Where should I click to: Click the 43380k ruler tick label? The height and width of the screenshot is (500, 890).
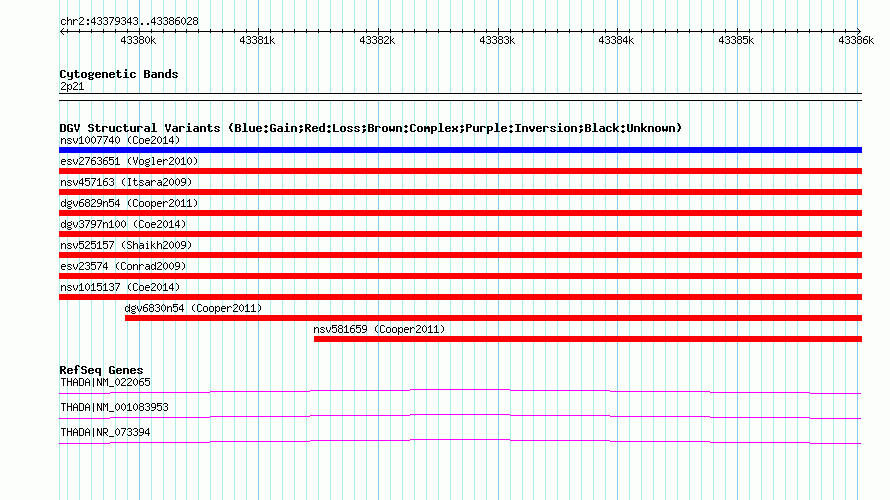click(138, 41)
